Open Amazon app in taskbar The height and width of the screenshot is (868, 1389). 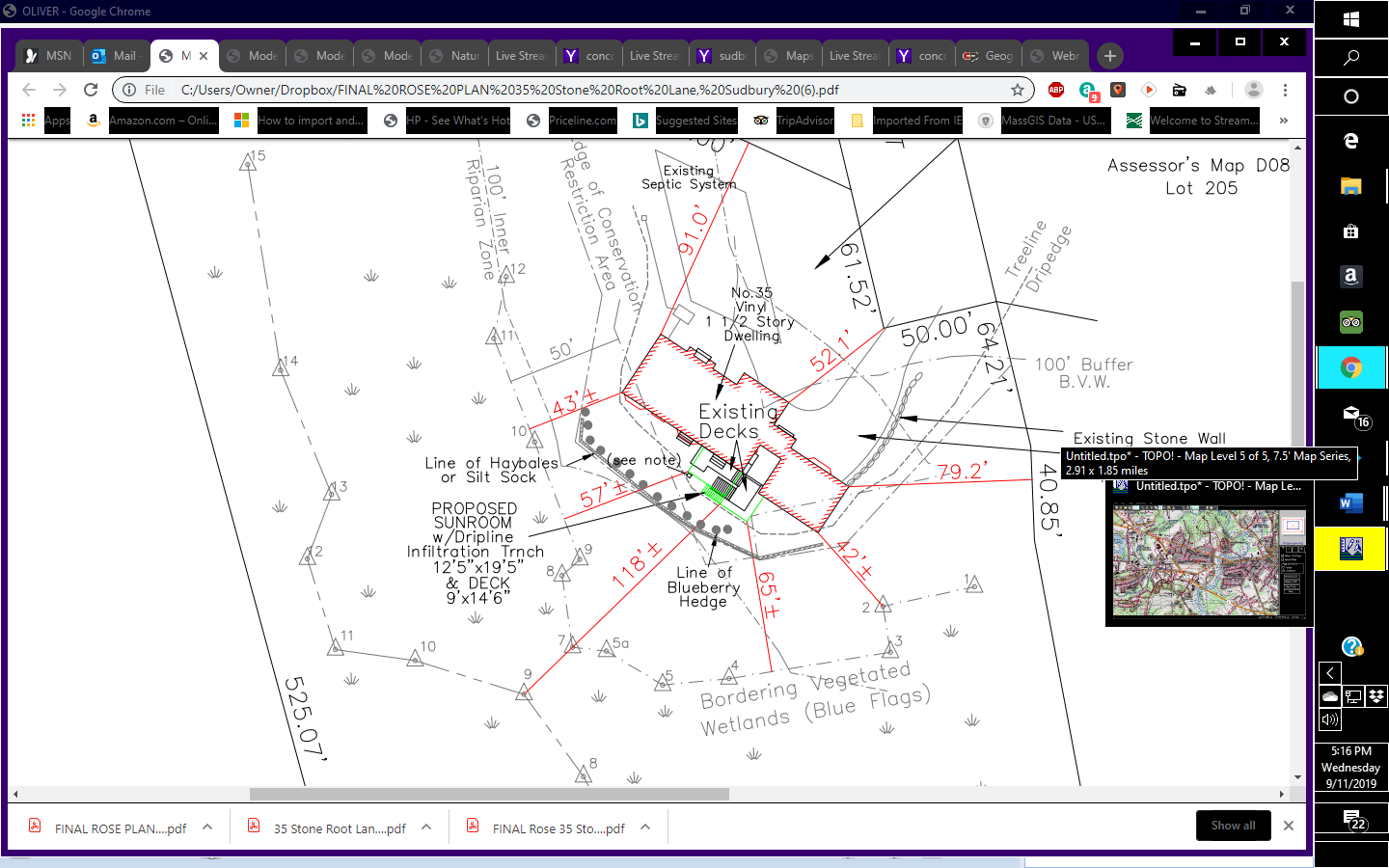coord(1351,277)
